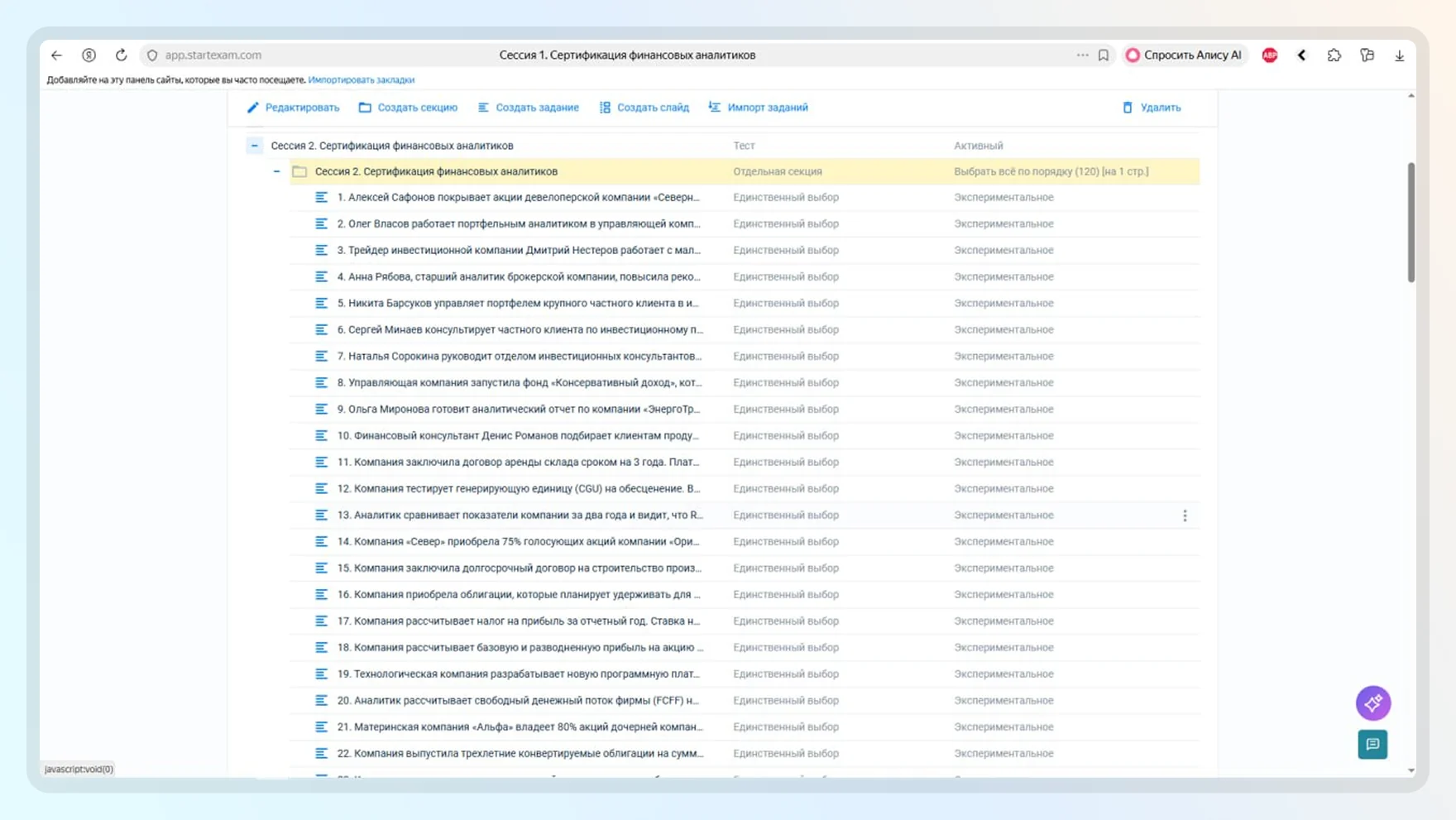Click the scrollbar up arrow
1456x820 pixels.
click(x=1411, y=96)
